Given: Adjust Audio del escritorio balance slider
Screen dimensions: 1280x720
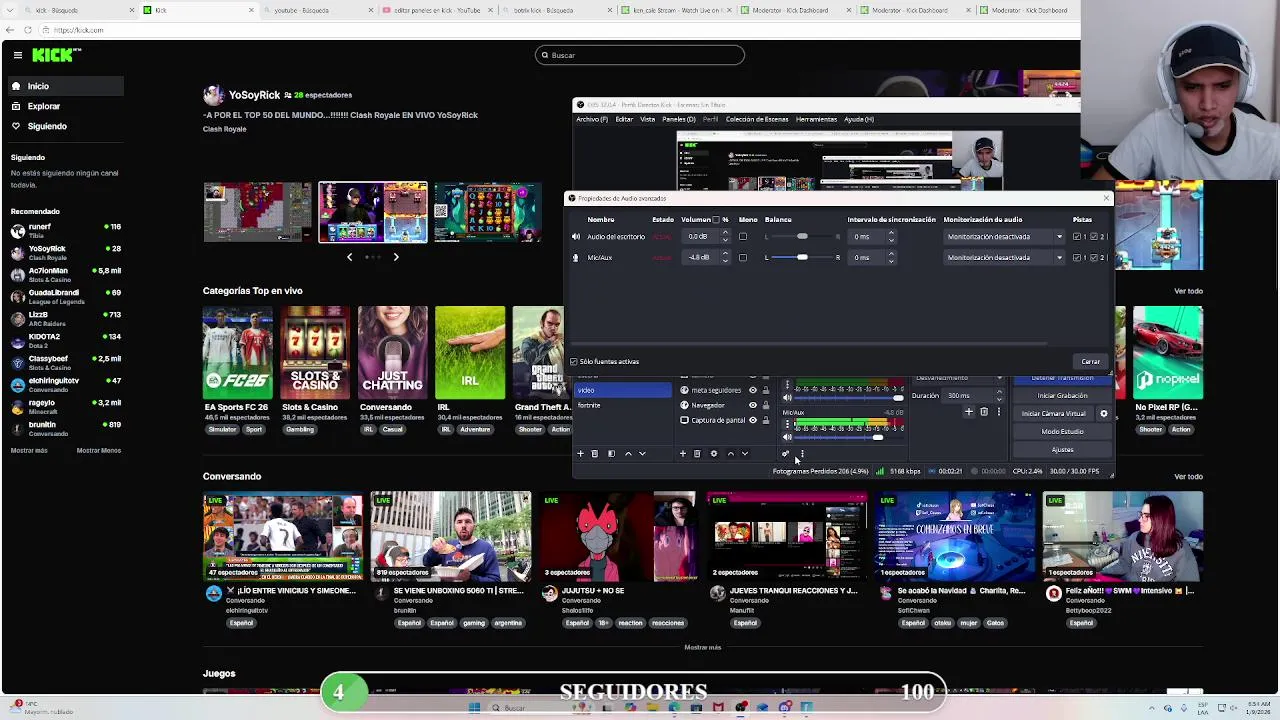Looking at the screenshot, I should coord(802,237).
